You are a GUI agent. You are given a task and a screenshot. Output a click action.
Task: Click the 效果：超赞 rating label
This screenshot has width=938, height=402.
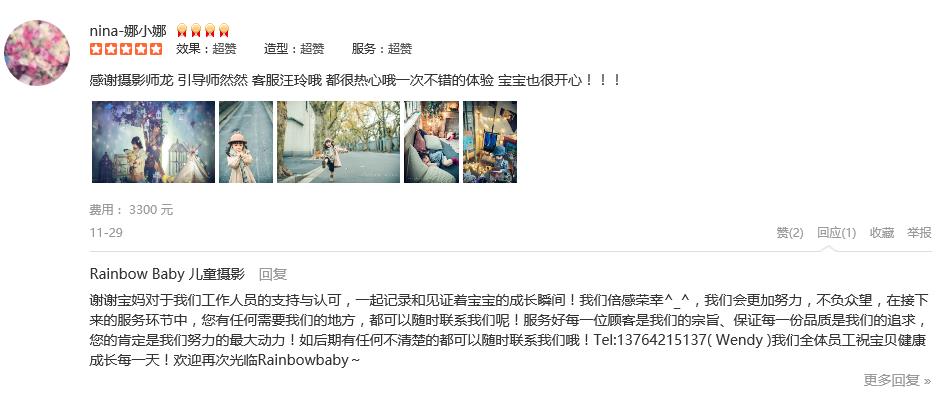206,49
